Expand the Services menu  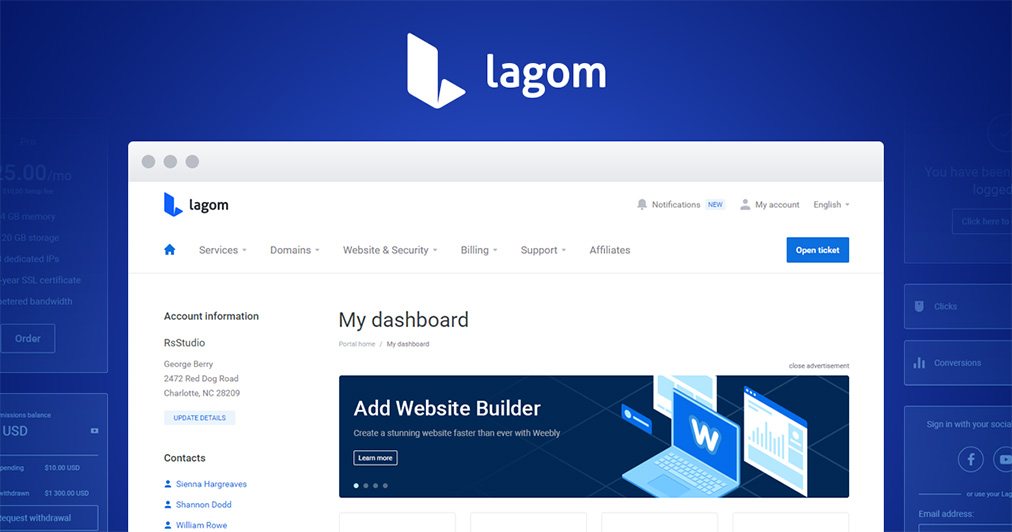point(223,250)
